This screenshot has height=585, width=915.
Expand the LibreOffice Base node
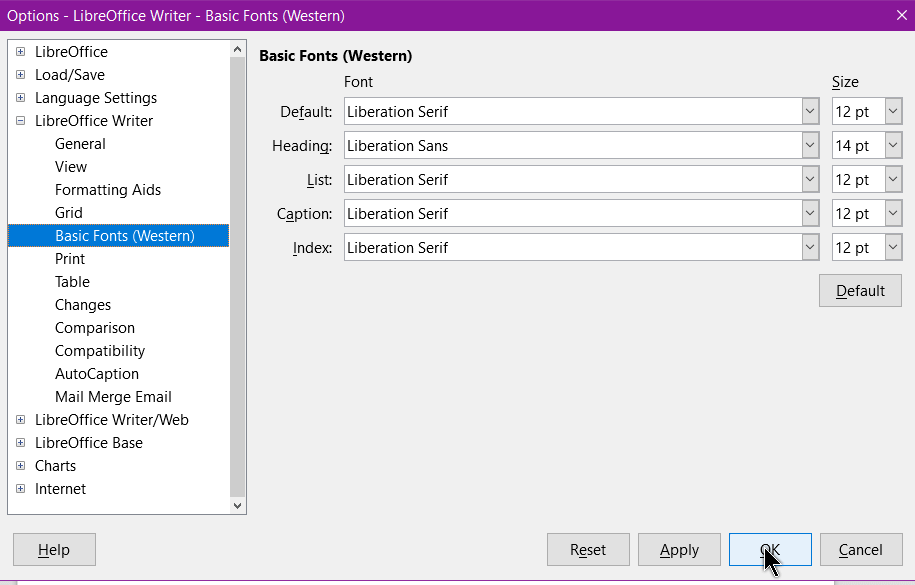(x=20, y=443)
